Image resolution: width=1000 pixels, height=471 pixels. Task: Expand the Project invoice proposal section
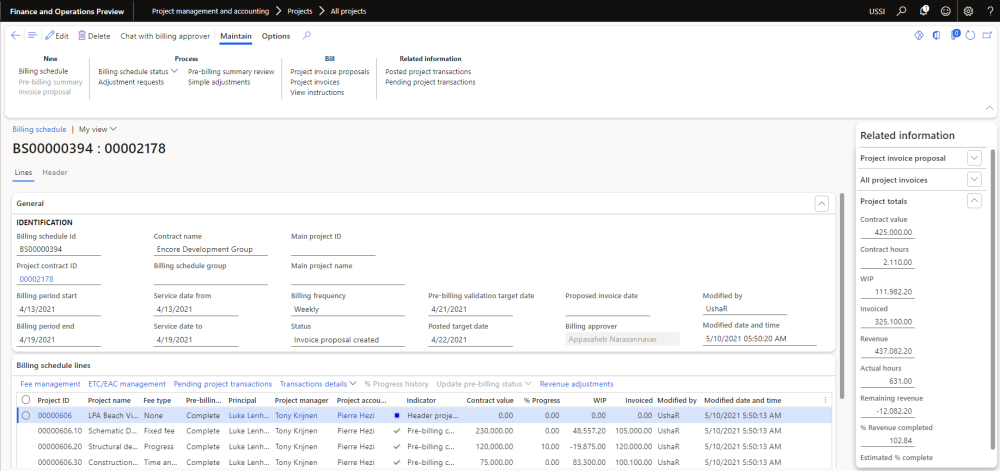[x=974, y=158]
